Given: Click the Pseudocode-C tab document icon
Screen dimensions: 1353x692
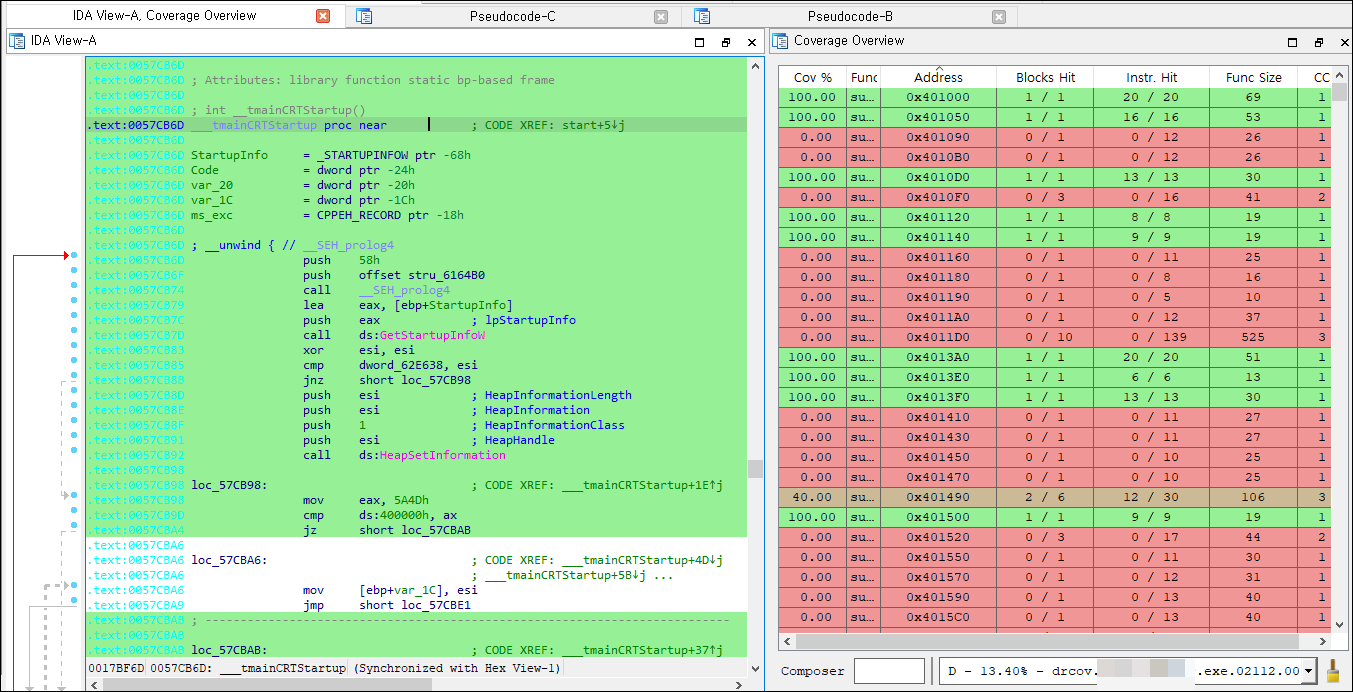Looking at the screenshot, I should (x=364, y=16).
